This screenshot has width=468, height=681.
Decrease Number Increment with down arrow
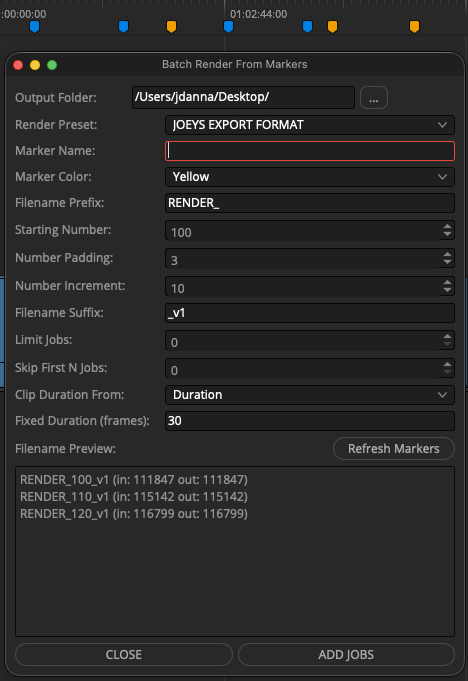coord(448,291)
